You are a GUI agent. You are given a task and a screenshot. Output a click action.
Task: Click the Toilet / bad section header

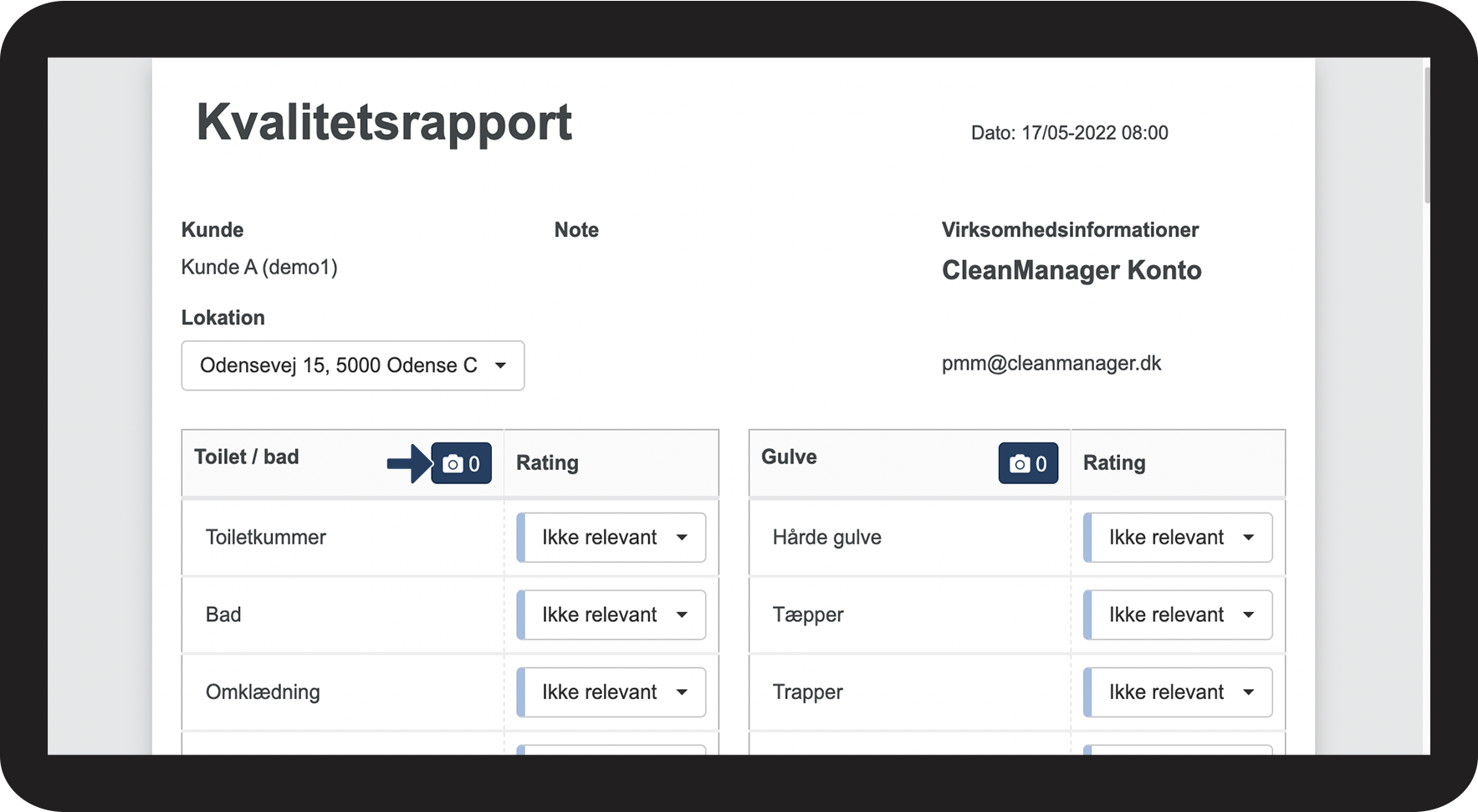click(247, 457)
